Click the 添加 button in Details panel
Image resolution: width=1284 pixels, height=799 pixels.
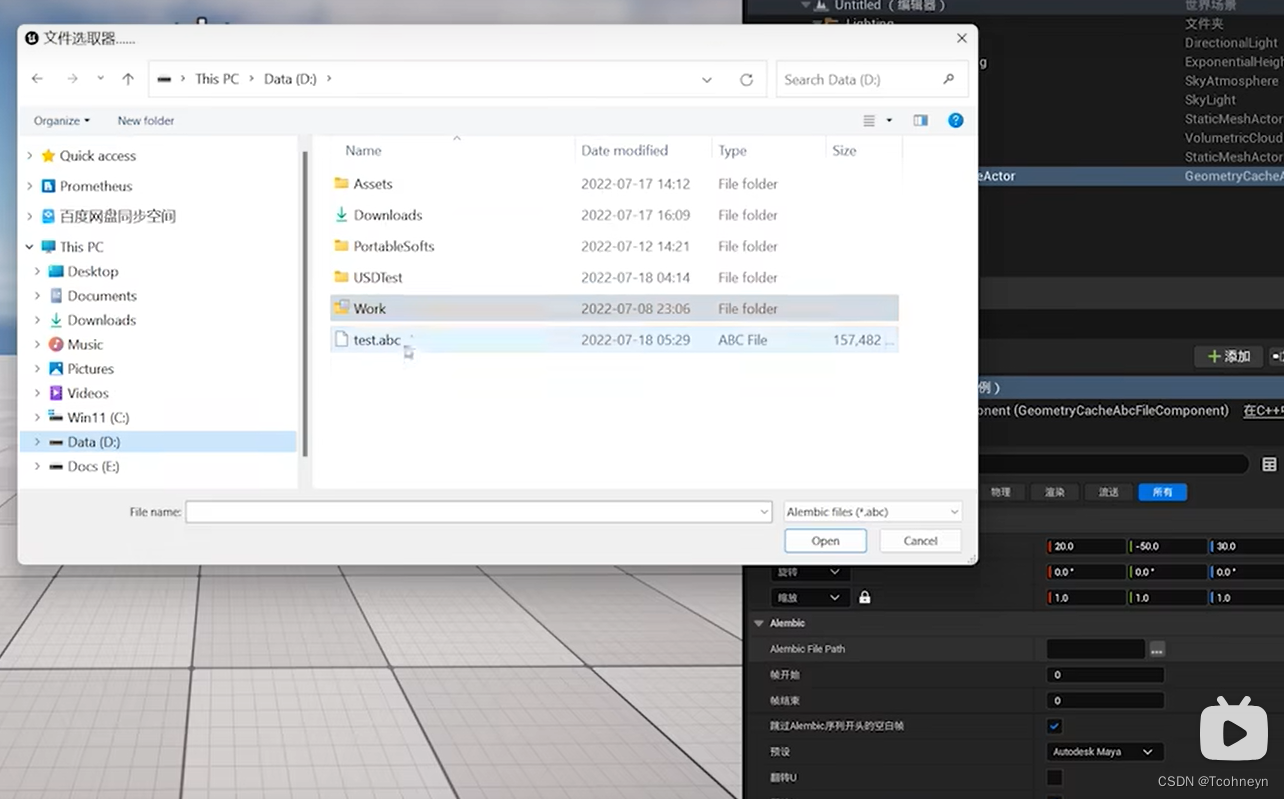[1228, 356]
